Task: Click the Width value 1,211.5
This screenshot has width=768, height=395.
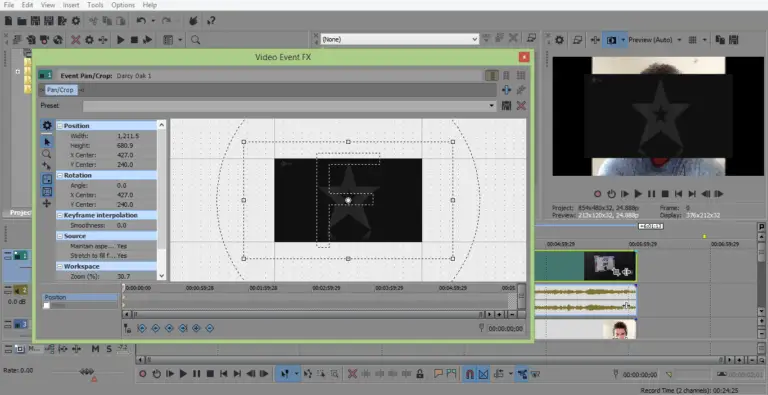Action: [128, 136]
